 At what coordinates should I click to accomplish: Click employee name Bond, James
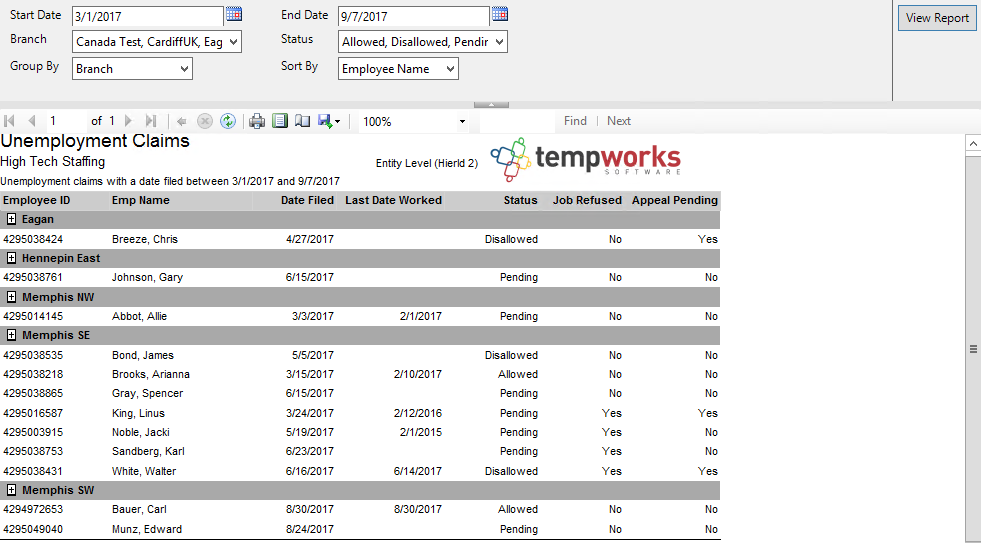coord(143,355)
